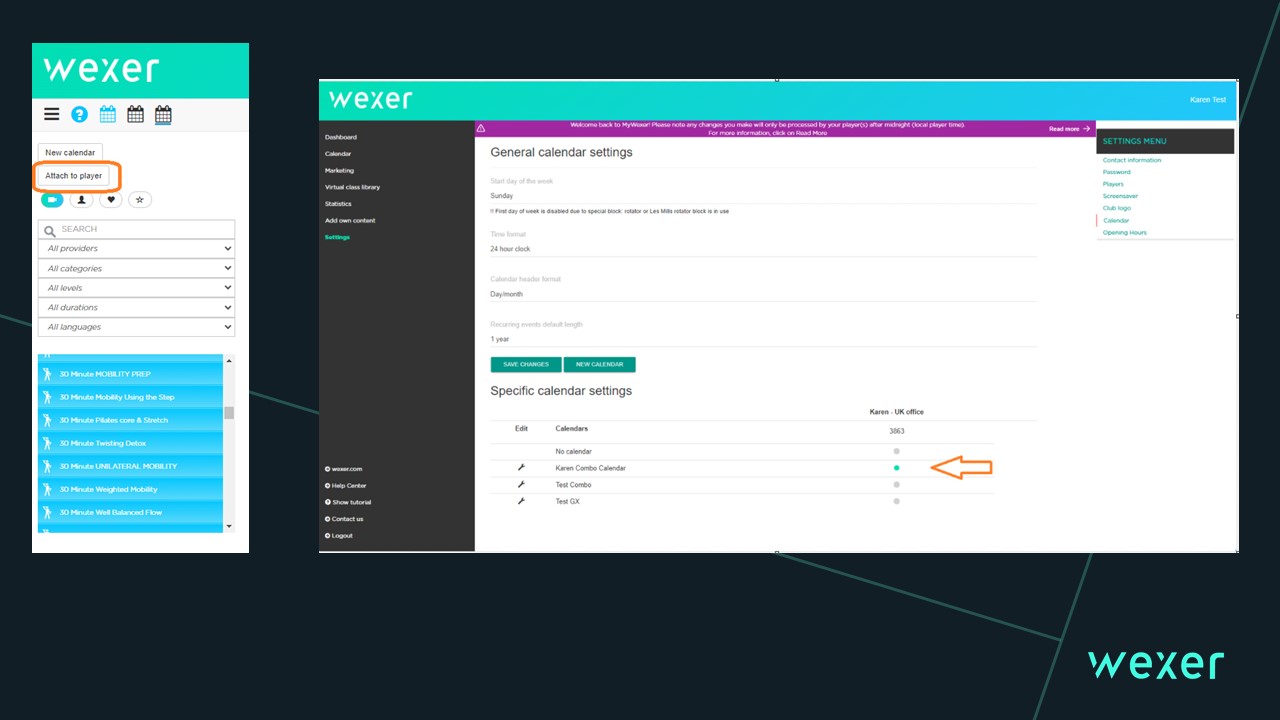This screenshot has height=720, width=1280.
Task: Click the video camera filter icon
Action: (x=51, y=200)
